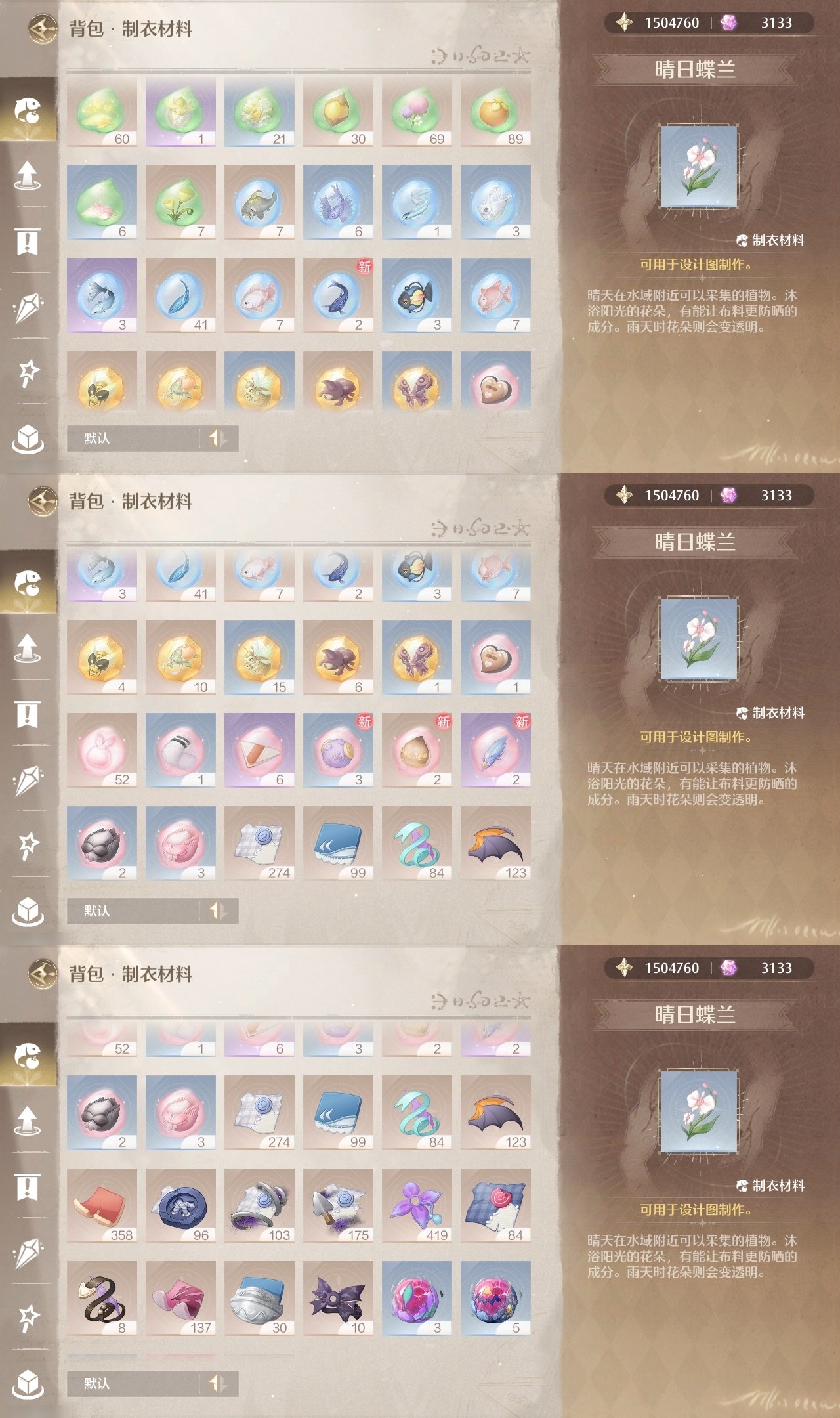
Task: Select the pink shoes material numbered 137
Action: point(180,1299)
